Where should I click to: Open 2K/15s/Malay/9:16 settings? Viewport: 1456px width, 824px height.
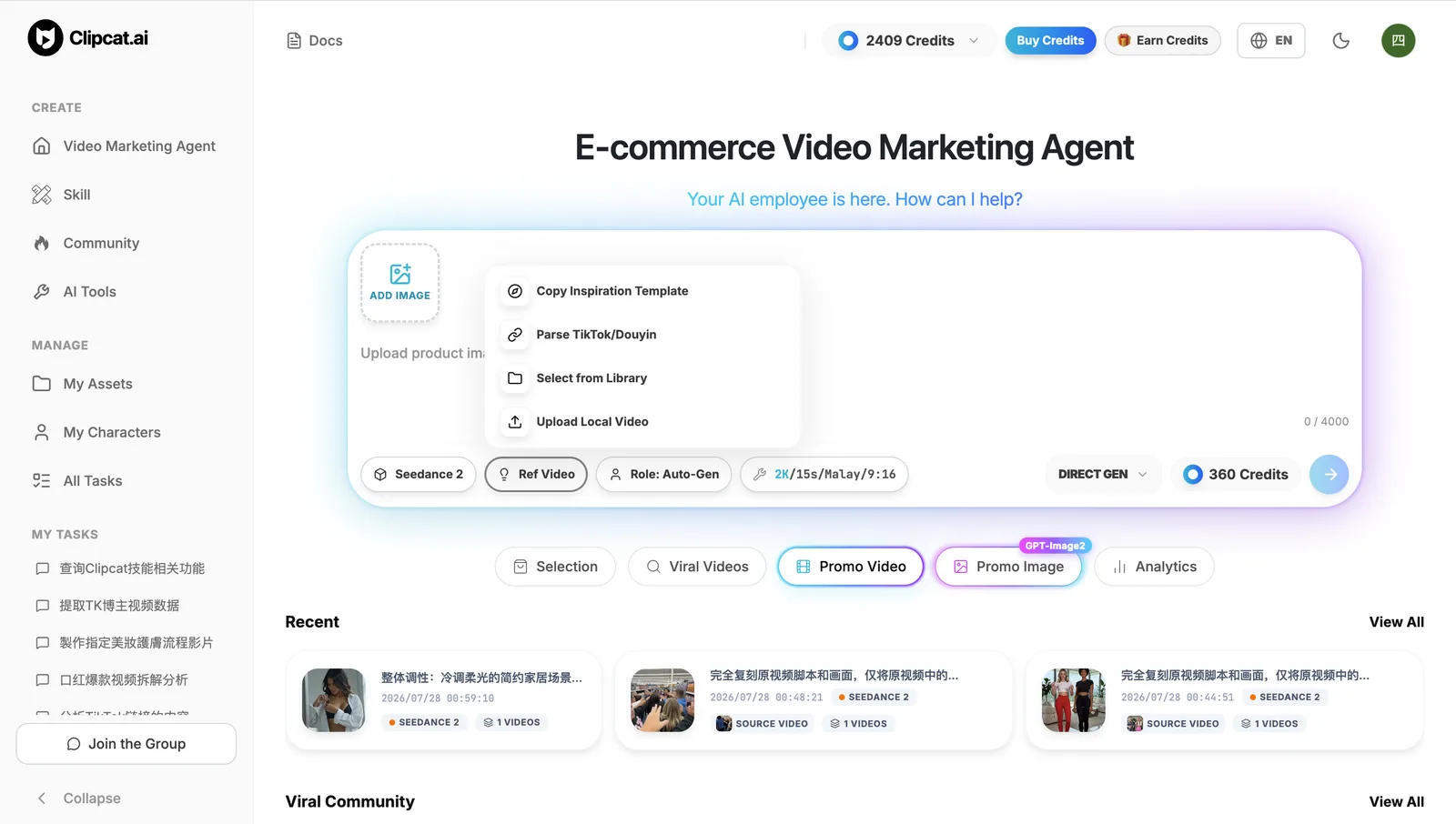pos(824,475)
